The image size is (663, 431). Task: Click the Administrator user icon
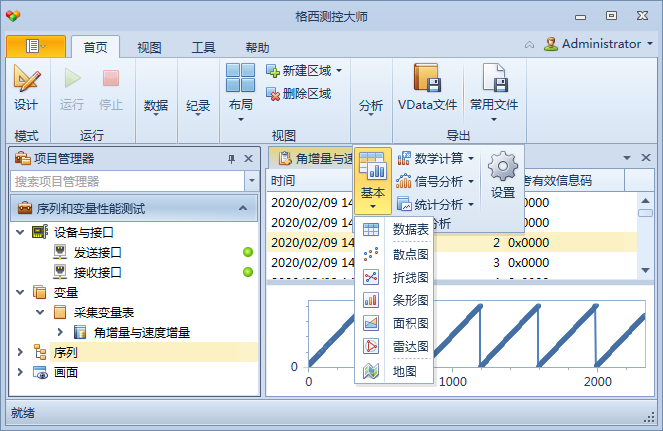(x=551, y=44)
